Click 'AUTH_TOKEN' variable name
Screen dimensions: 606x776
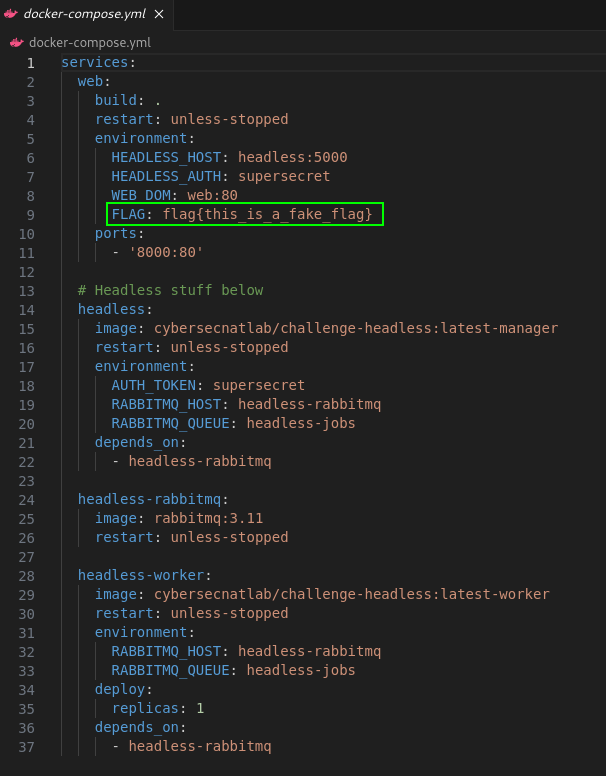pyautogui.click(x=153, y=385)
